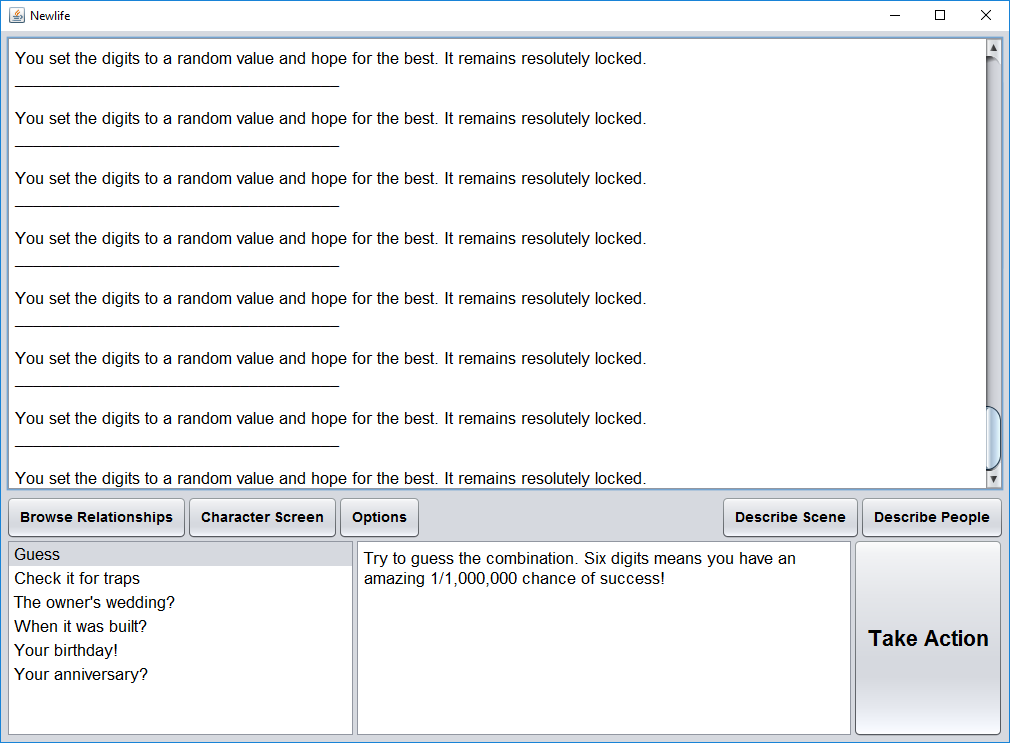Click the story log scroll up arrow

coord(993,47)
